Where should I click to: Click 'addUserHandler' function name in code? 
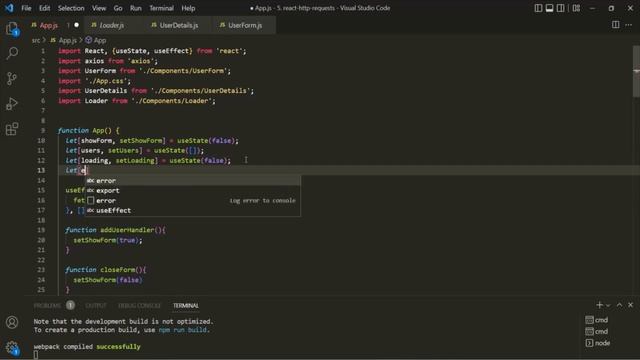[x=127, y=230]
